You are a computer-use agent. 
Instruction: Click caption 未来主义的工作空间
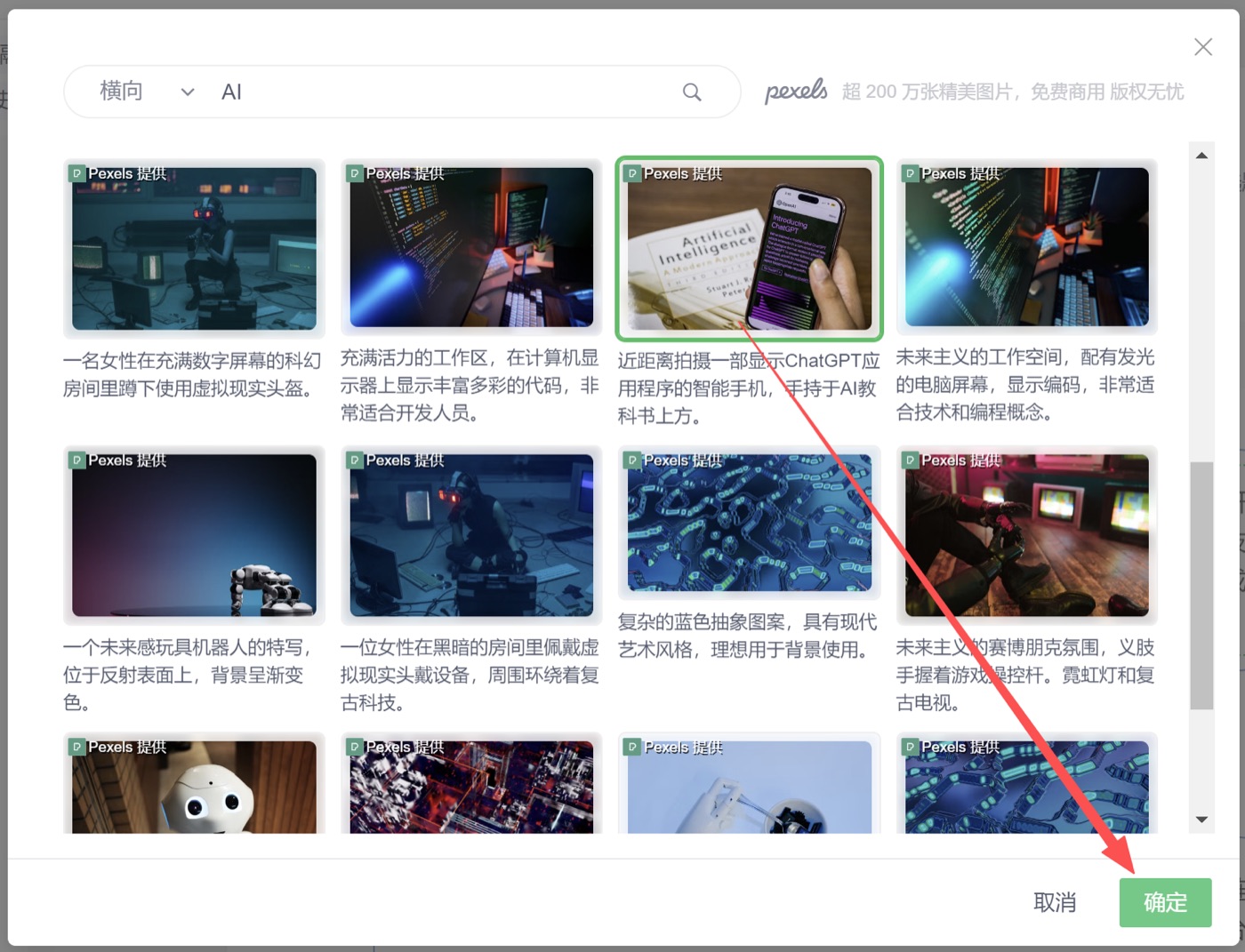[x=1025, y=385]
